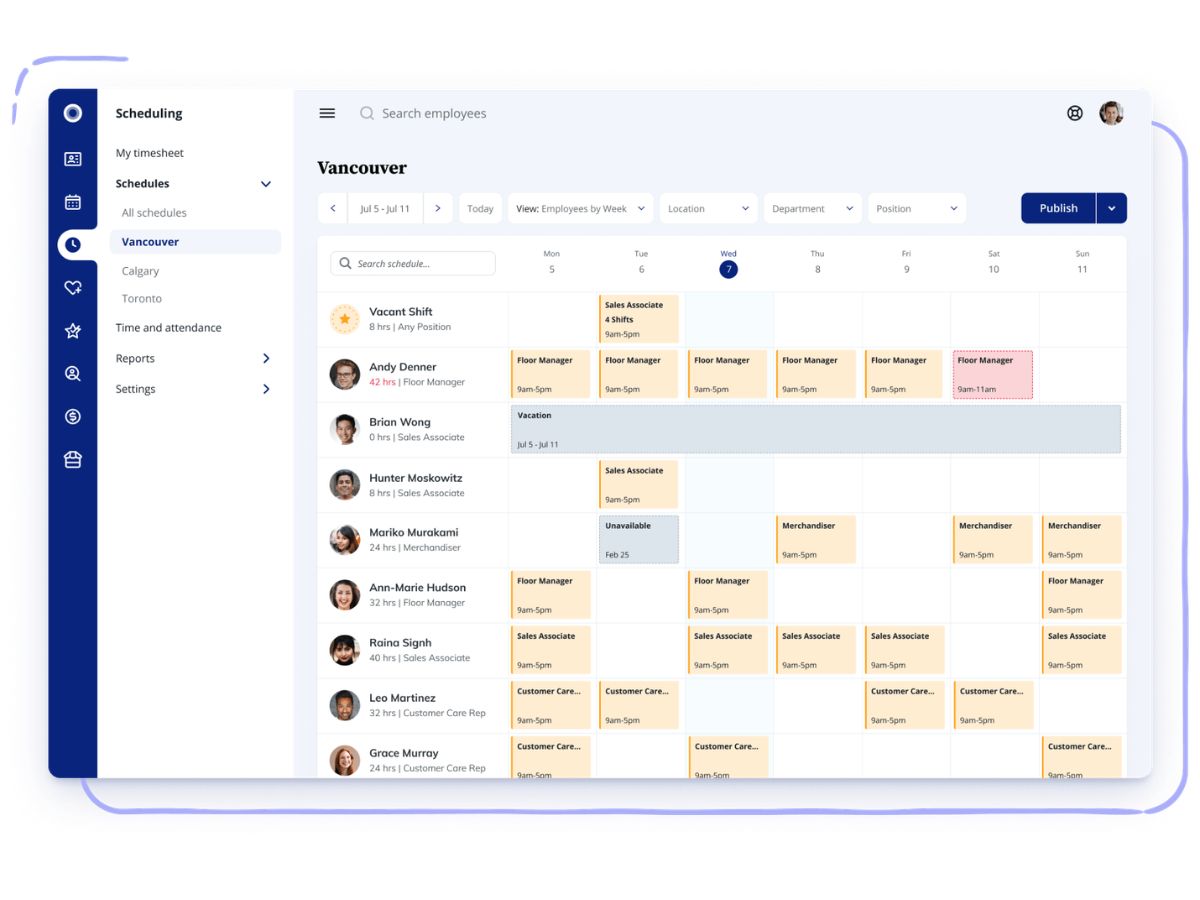The width and height of the screenshot is (1200, 900).
Task: Open the dollar payroll sidebar icon
Action: click(73, 417)
